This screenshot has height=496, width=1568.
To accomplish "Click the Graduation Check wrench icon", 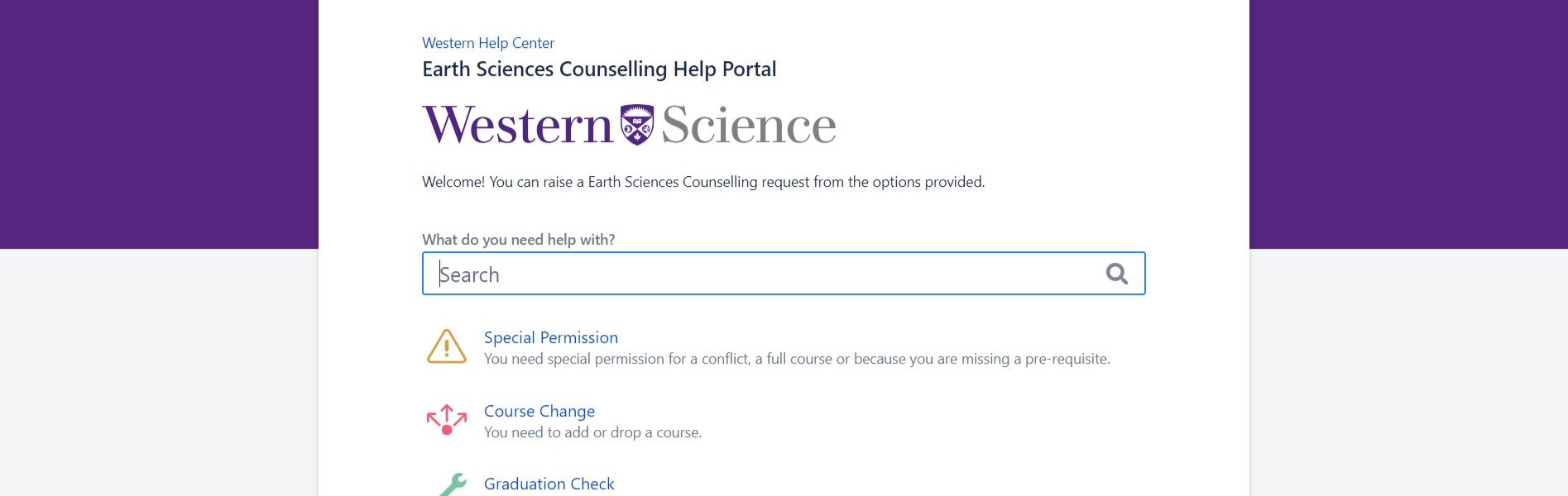I will (x=453, y=484).
